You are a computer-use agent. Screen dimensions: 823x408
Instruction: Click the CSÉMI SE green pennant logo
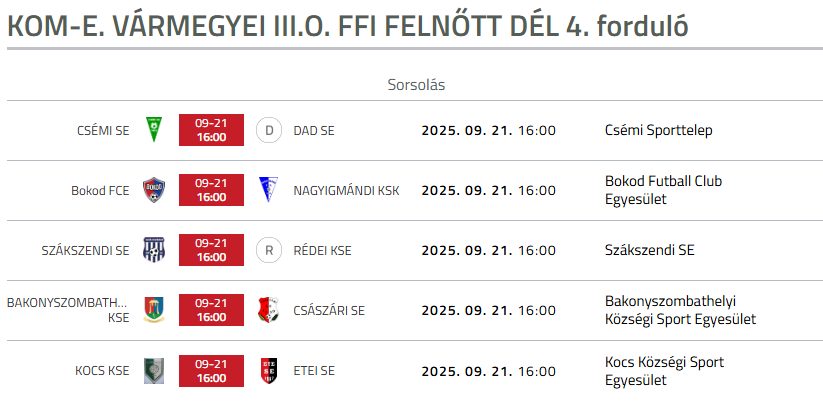click(154, 130)
